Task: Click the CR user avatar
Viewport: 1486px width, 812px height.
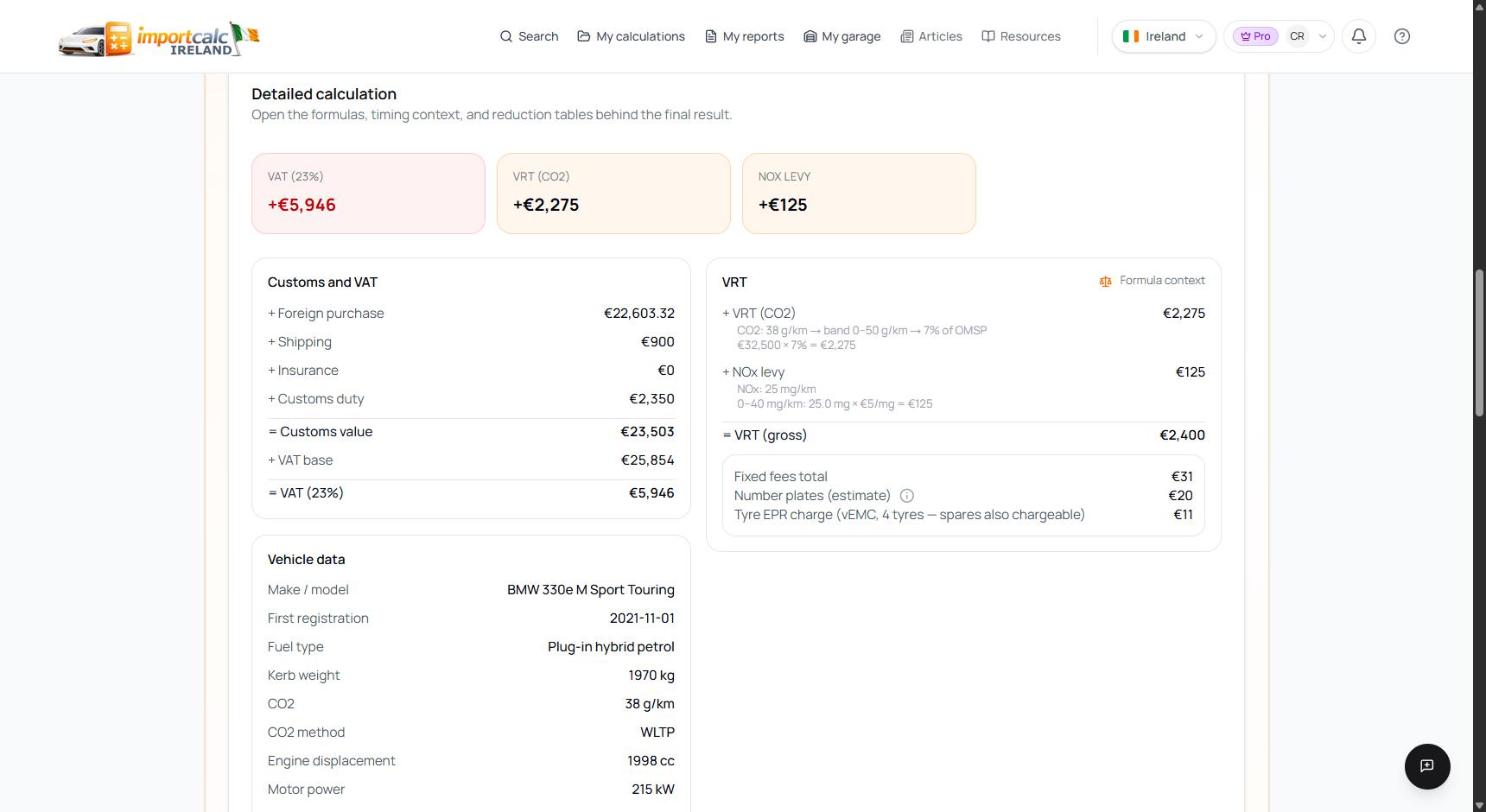Action: [x=1297, y=36]
